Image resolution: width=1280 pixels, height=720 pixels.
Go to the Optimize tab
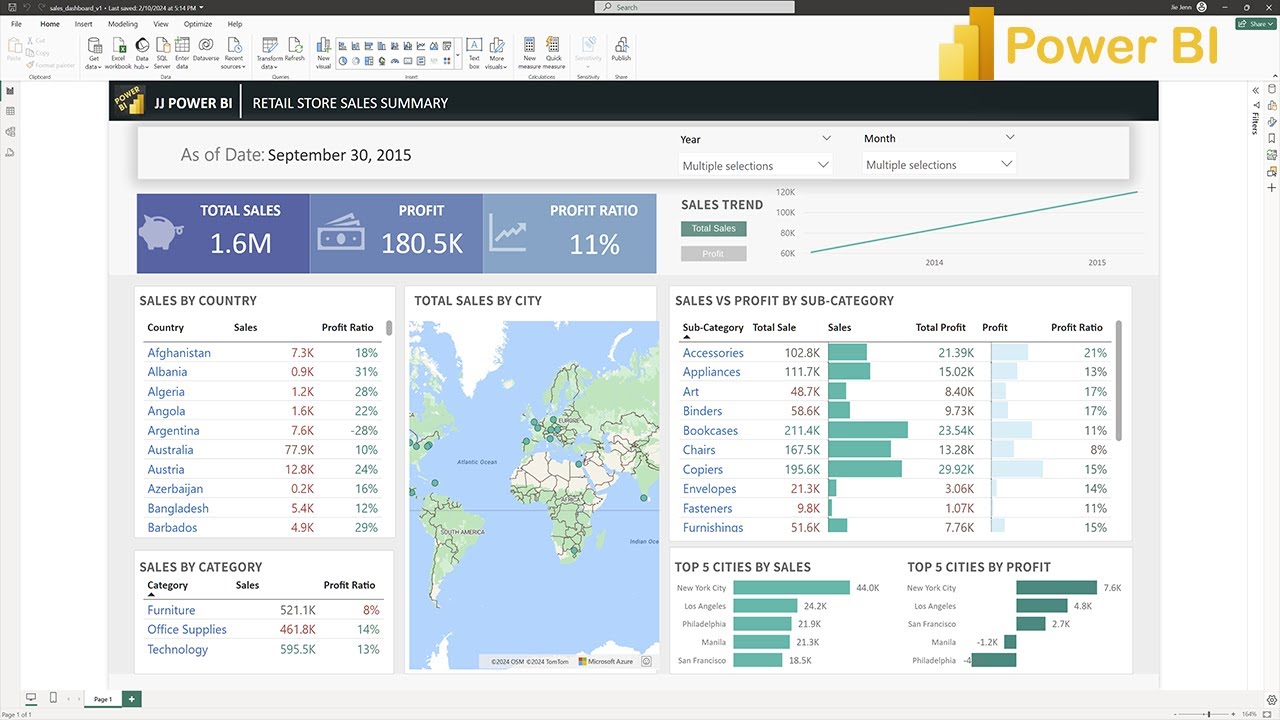(197, 24)
